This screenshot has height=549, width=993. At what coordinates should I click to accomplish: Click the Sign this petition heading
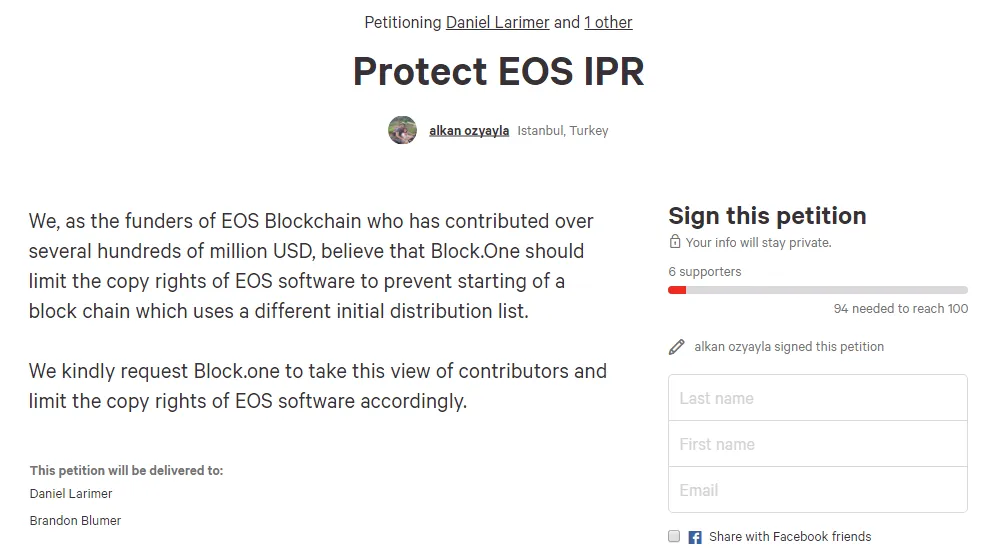coord(767,216)
